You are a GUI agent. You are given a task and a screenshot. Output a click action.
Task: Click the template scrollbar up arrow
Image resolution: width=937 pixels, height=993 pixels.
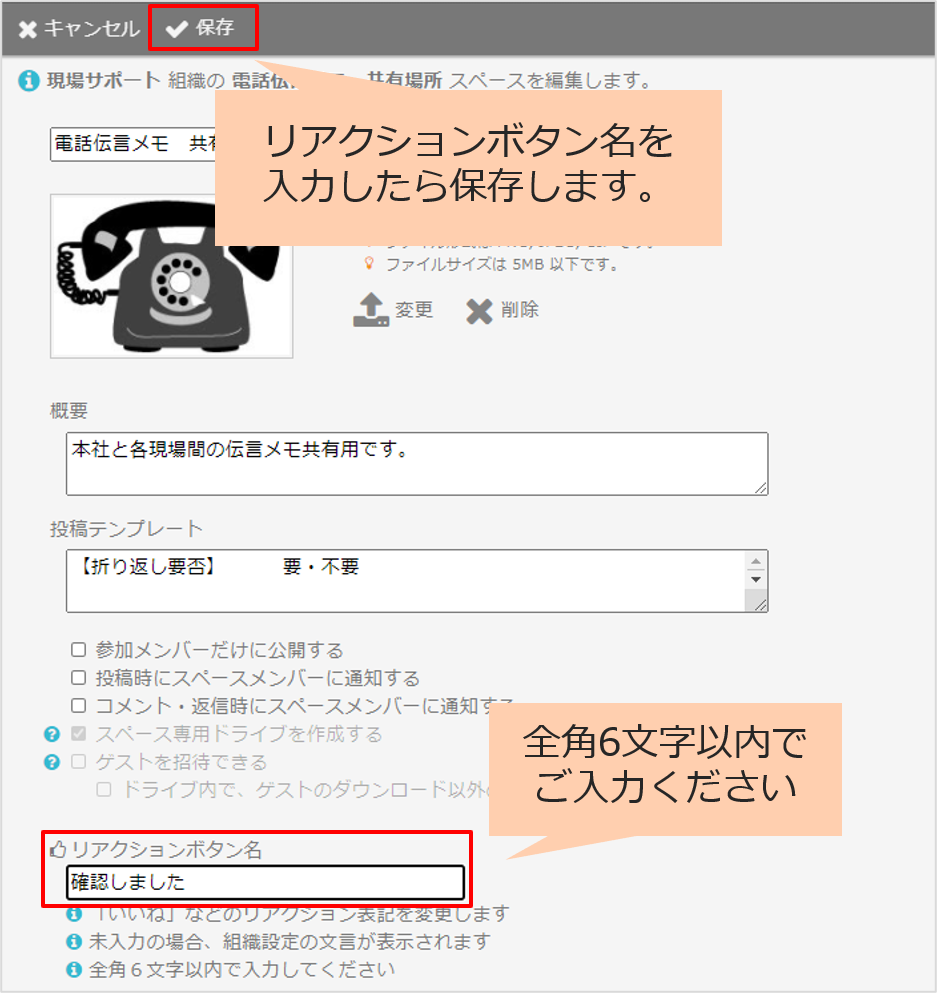coord(756,562)
